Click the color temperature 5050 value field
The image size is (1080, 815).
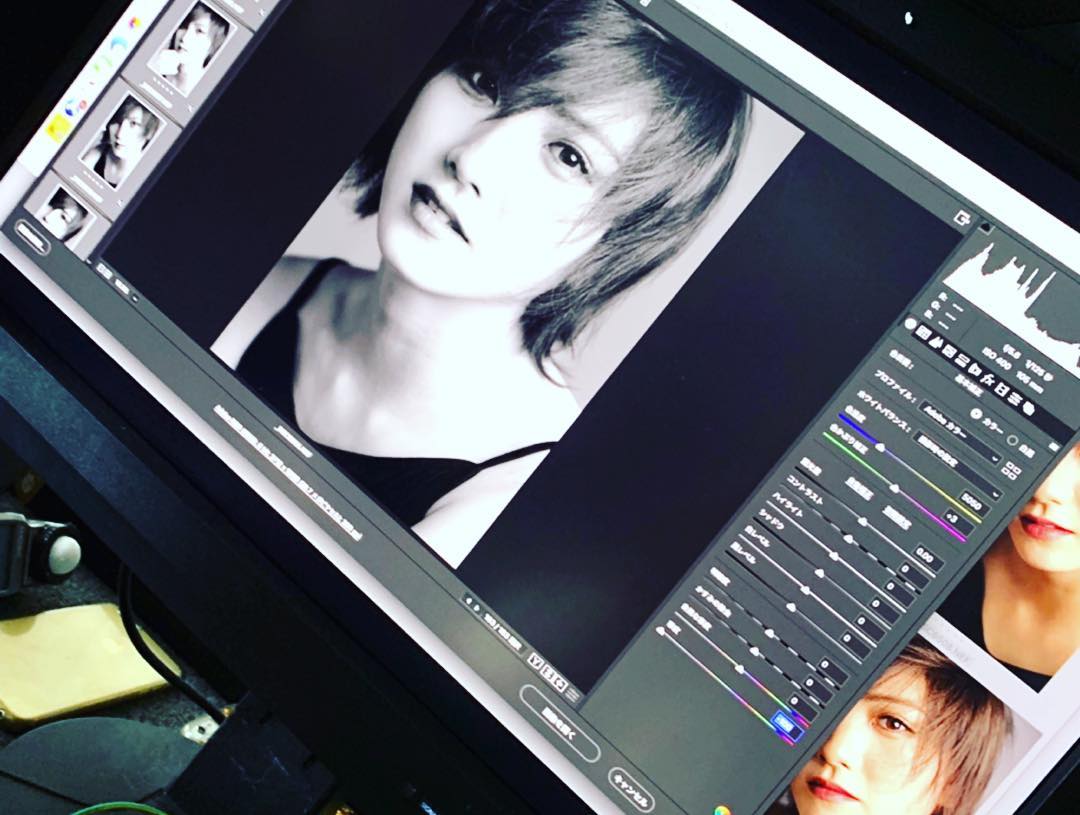pos(971,500)
